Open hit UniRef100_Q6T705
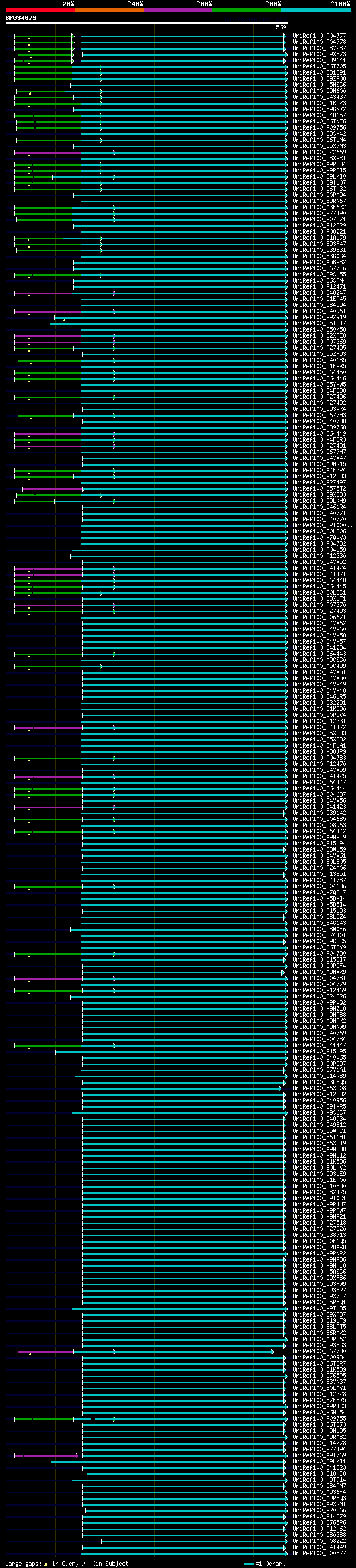Viewport: 356px width, 1568px height. click(x=319, y=66)
